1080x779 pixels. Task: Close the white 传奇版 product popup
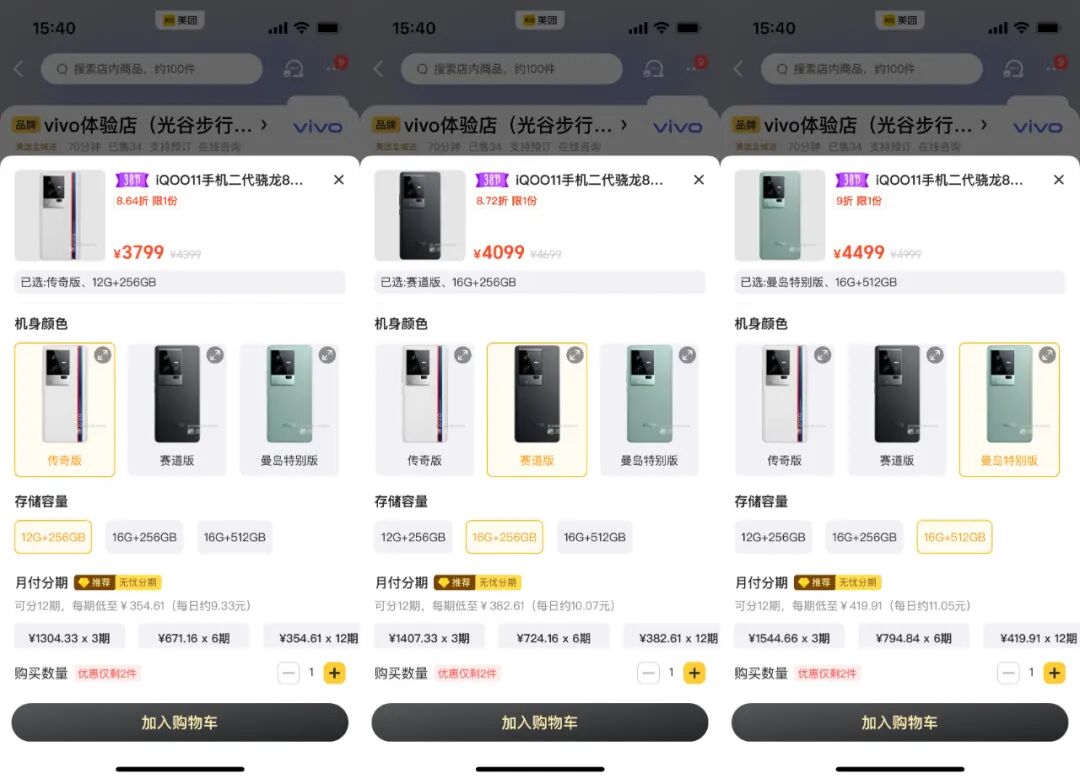click(339, 180)
